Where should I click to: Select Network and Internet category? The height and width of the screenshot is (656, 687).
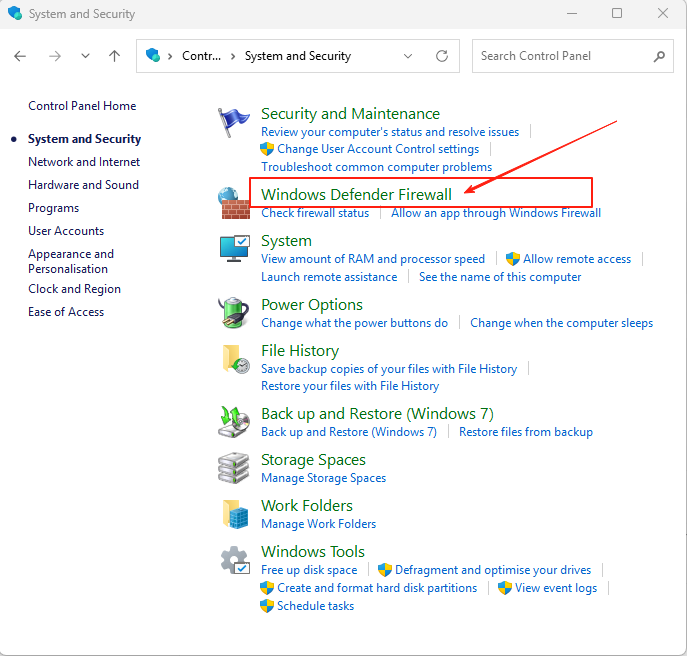pos(84,162)
